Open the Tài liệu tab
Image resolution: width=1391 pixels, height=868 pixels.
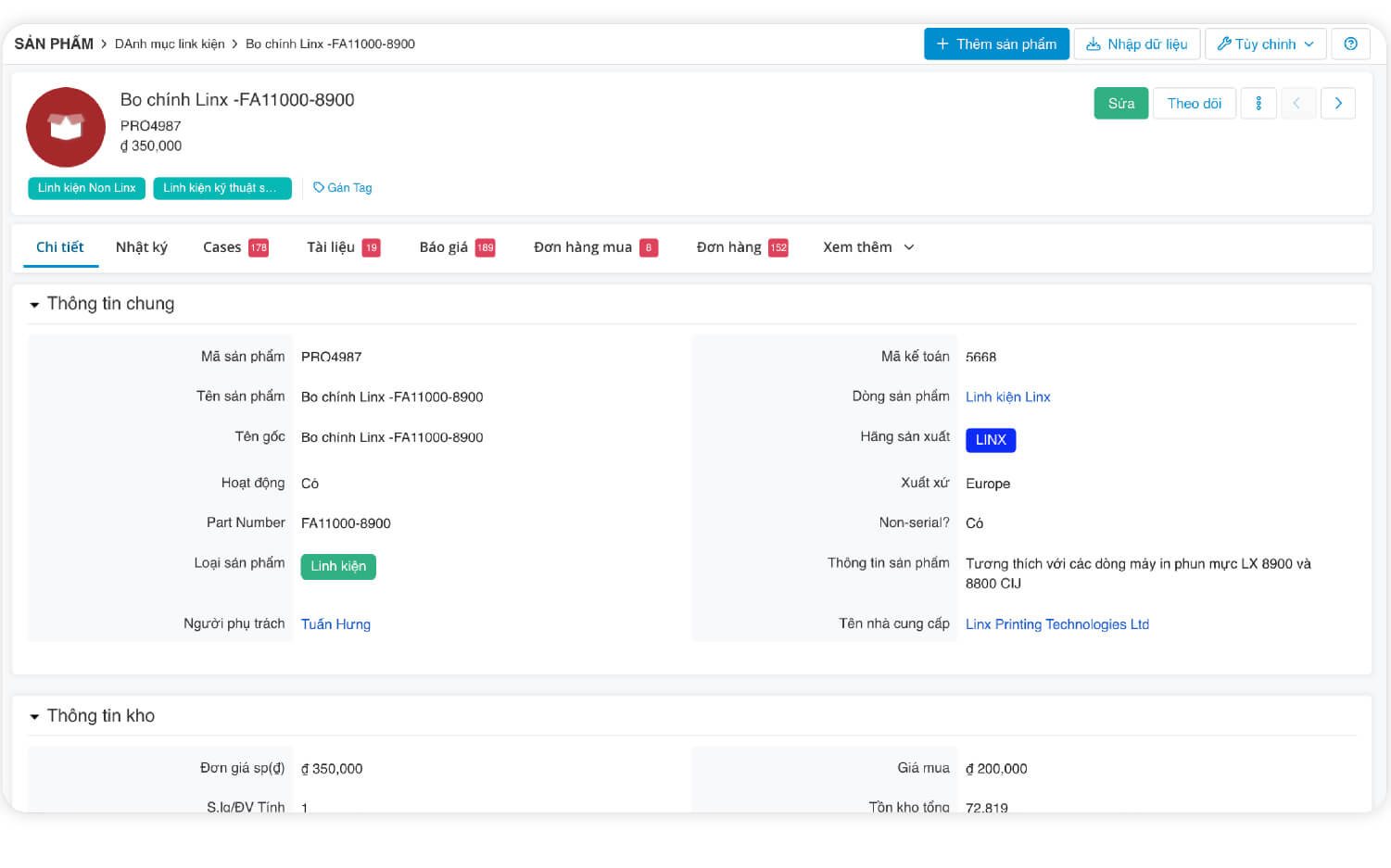click(344, 246)
